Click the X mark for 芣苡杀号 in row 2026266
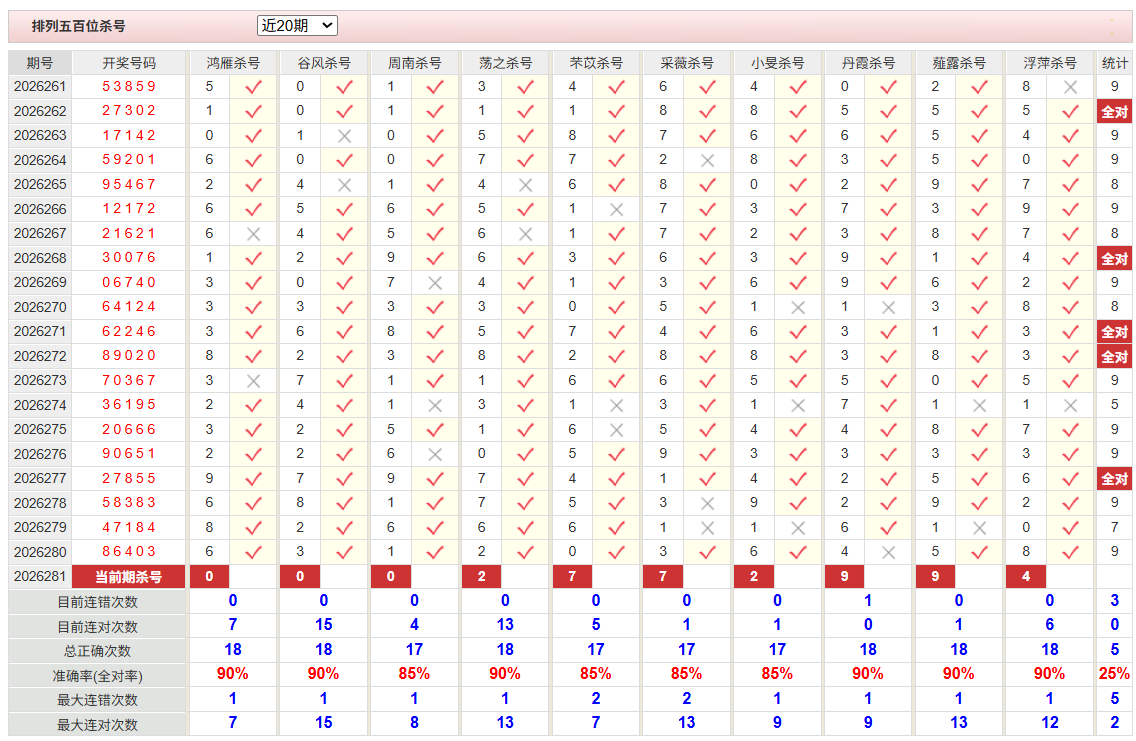This screenshot has width=1136, height=741. pos(617,209)
